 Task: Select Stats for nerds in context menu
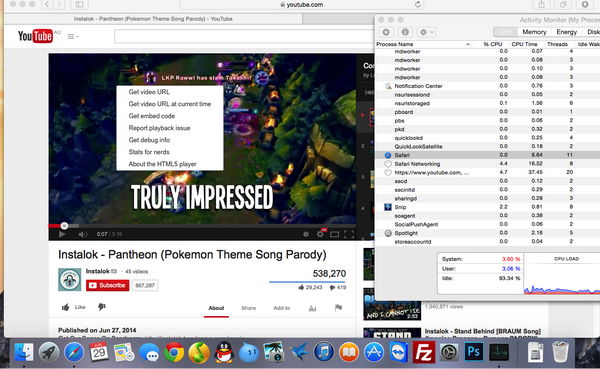(x=149, y=152)
